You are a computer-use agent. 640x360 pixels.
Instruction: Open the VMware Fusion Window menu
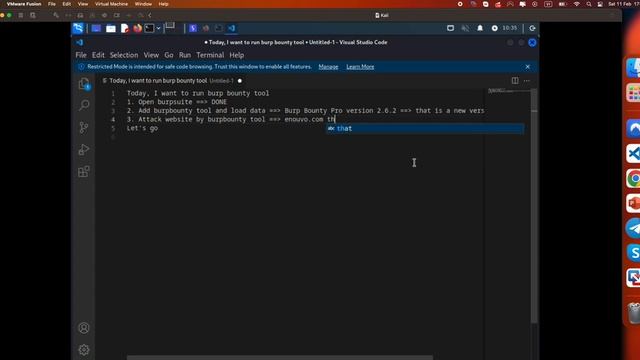tap(143, 4)
